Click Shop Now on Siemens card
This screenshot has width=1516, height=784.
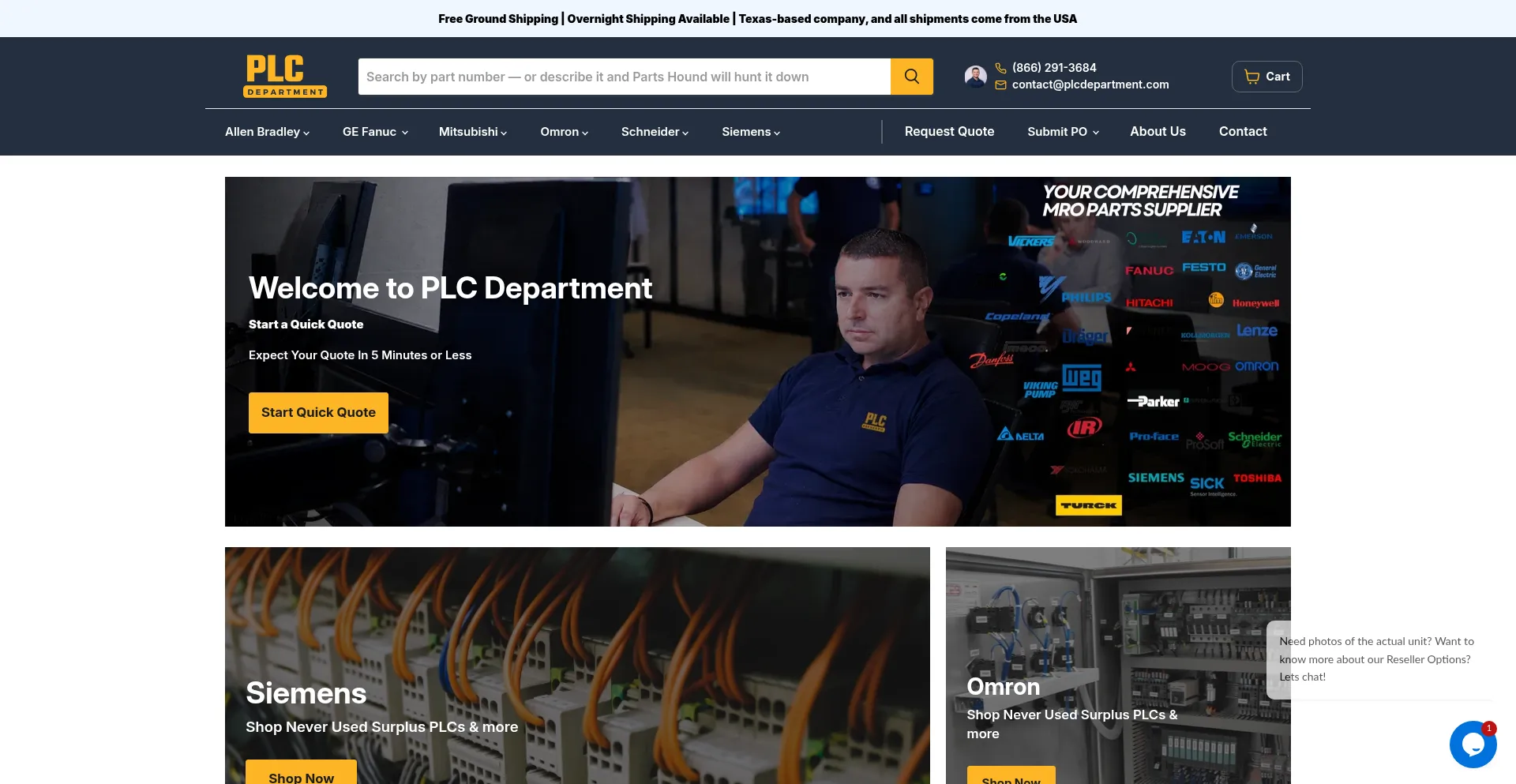click(301, 773)
